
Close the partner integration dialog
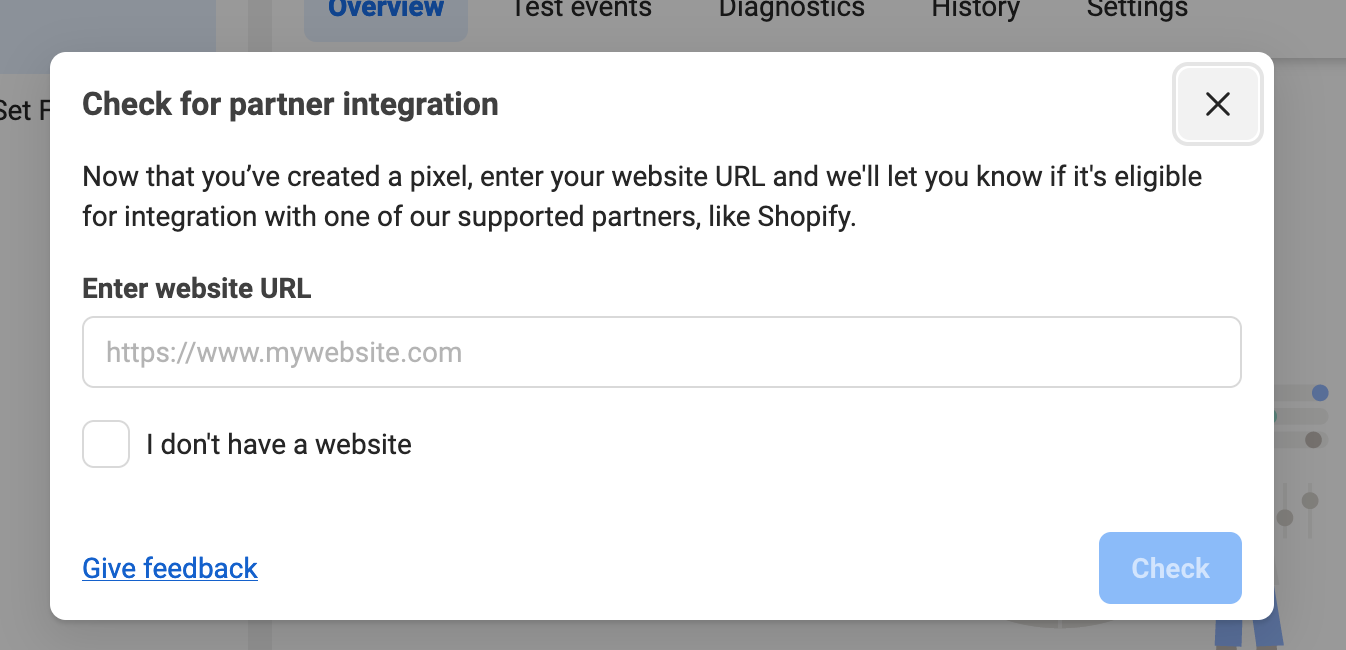(x=1217, y=104)
